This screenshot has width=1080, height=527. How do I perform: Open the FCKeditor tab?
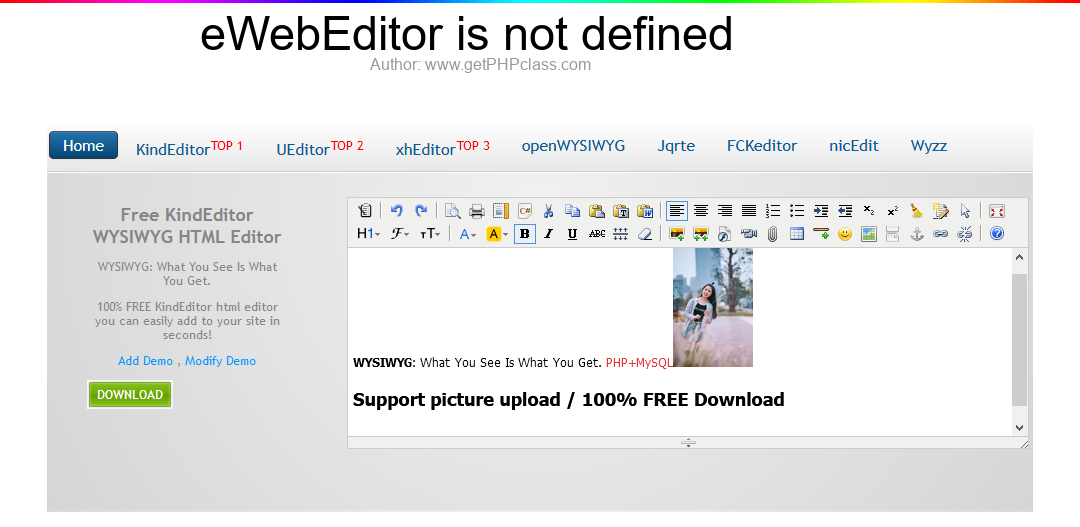tap(762, 146)
